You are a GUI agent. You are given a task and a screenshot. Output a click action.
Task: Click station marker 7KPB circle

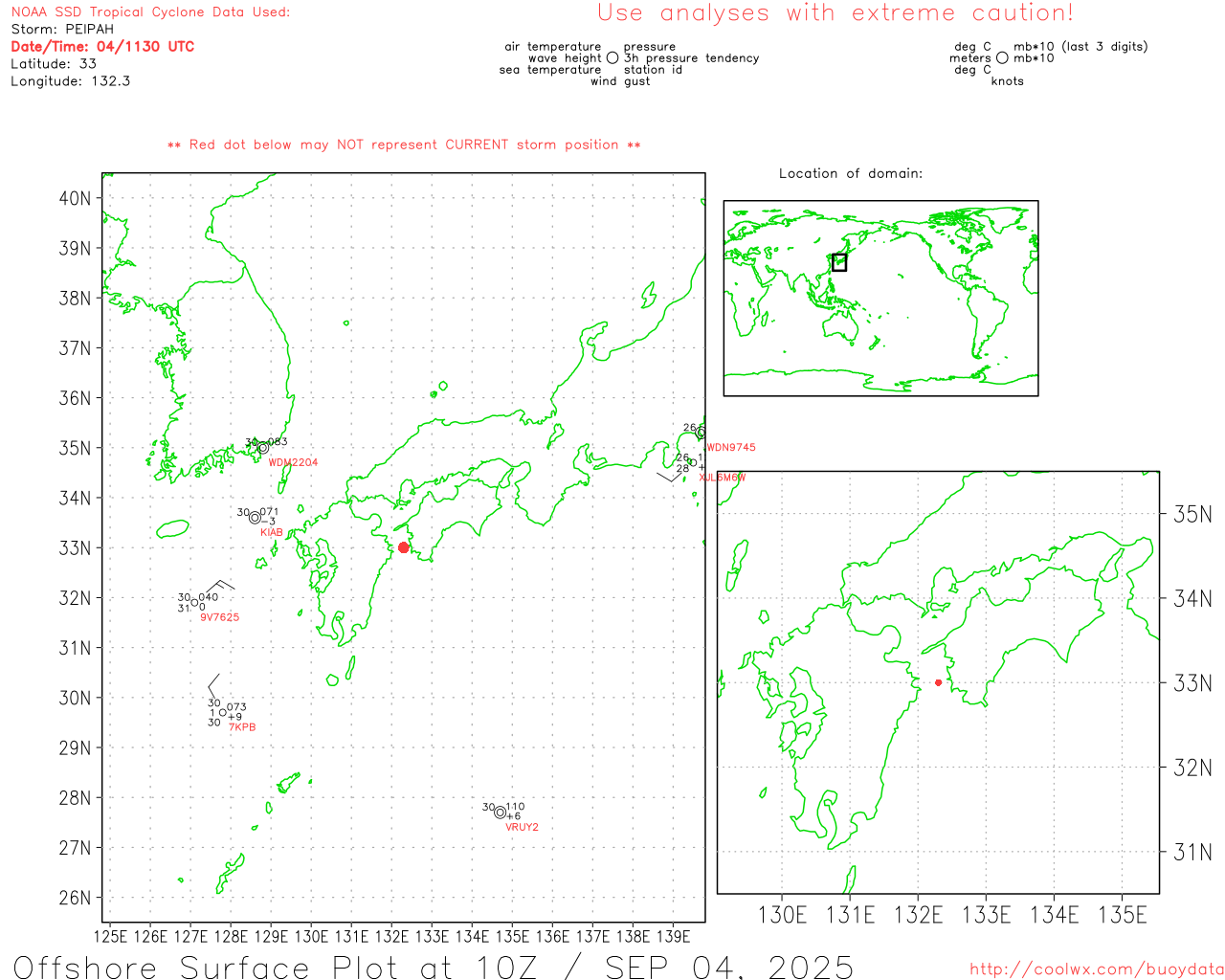pos(223,712)
